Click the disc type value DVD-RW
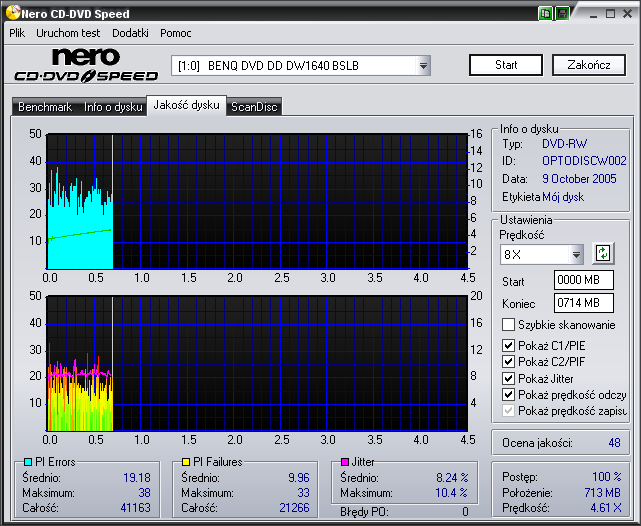 [565, 144]
